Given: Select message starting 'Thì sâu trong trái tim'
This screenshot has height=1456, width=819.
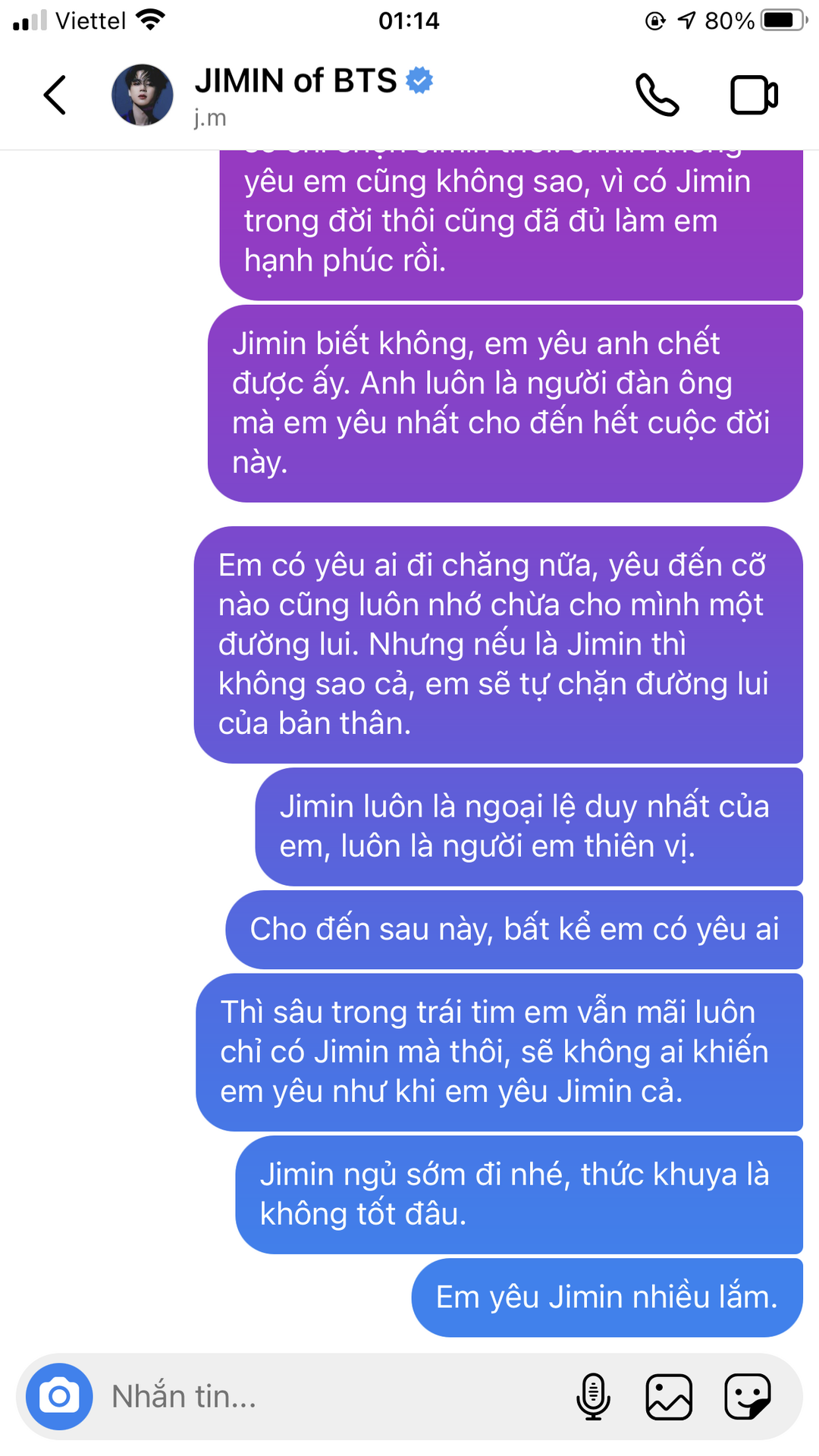Looking at the screenshot, I should point(499,1053).
